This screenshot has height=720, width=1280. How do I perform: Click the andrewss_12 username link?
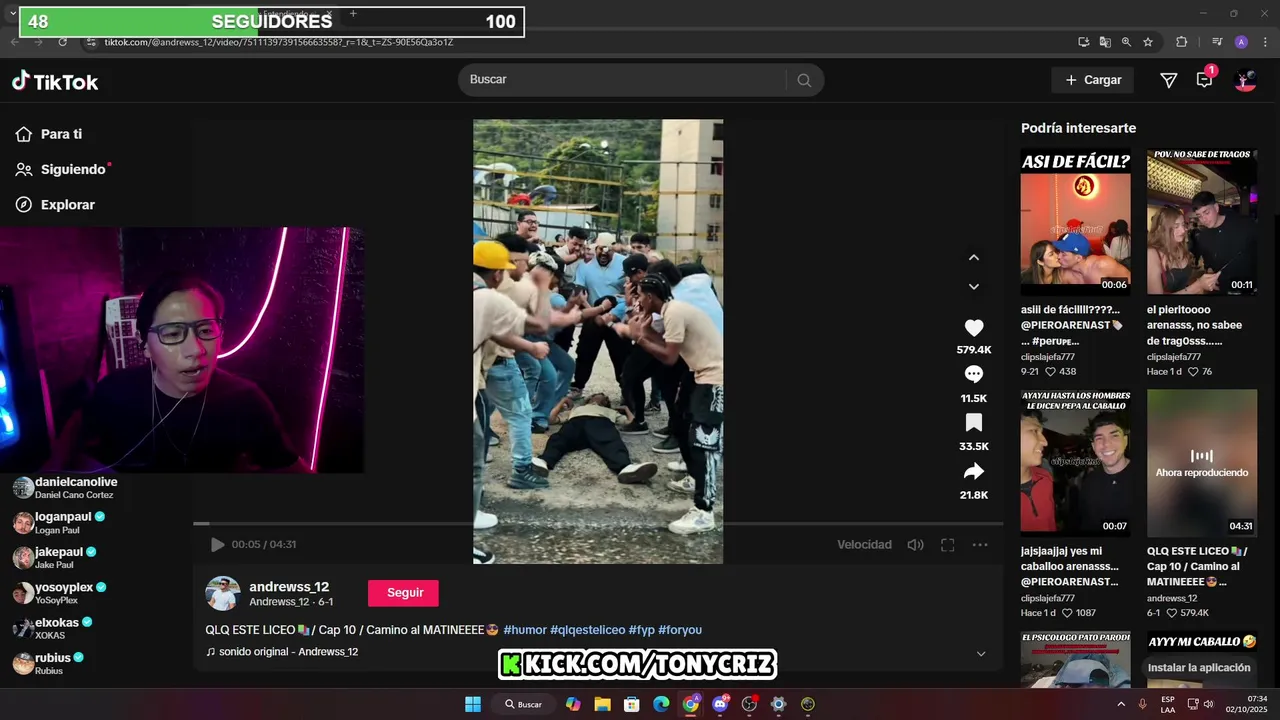point(289,587)
